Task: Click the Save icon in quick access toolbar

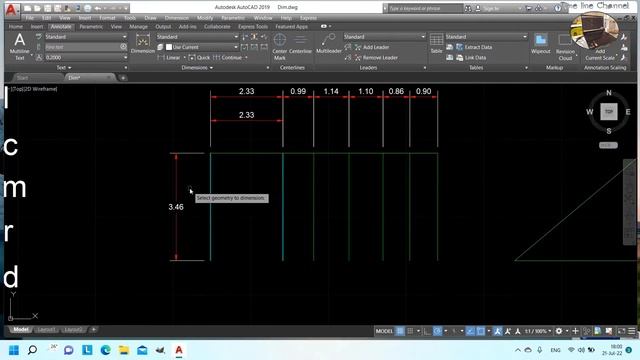Action: tap(47, 8)
